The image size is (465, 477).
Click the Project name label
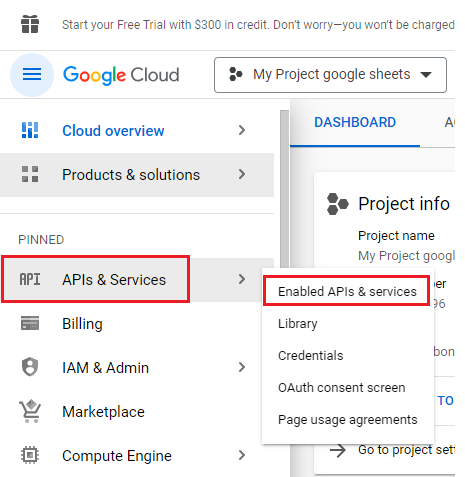coord(396,236)
